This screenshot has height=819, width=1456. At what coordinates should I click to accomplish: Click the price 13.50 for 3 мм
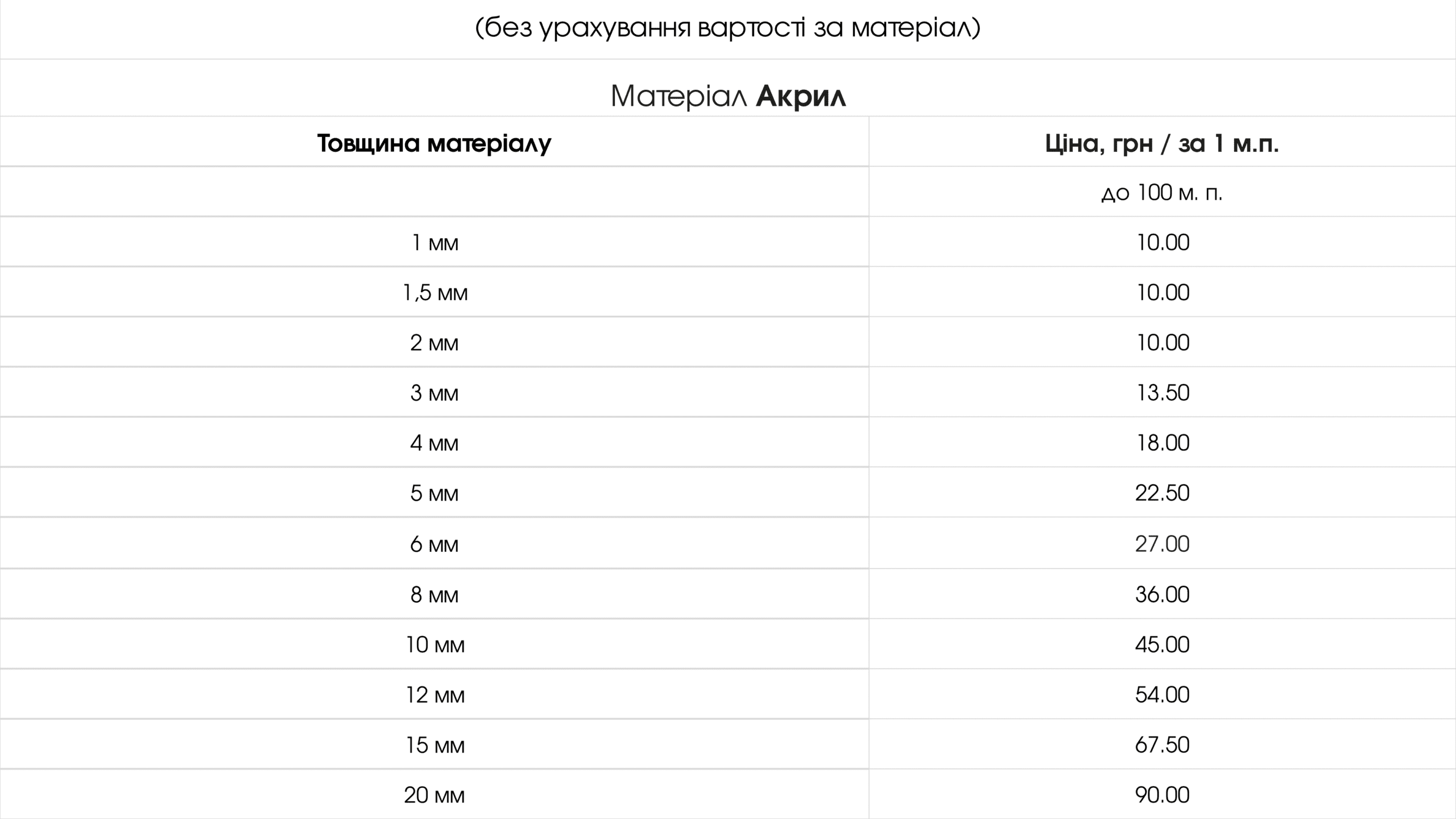[1162, 393]
